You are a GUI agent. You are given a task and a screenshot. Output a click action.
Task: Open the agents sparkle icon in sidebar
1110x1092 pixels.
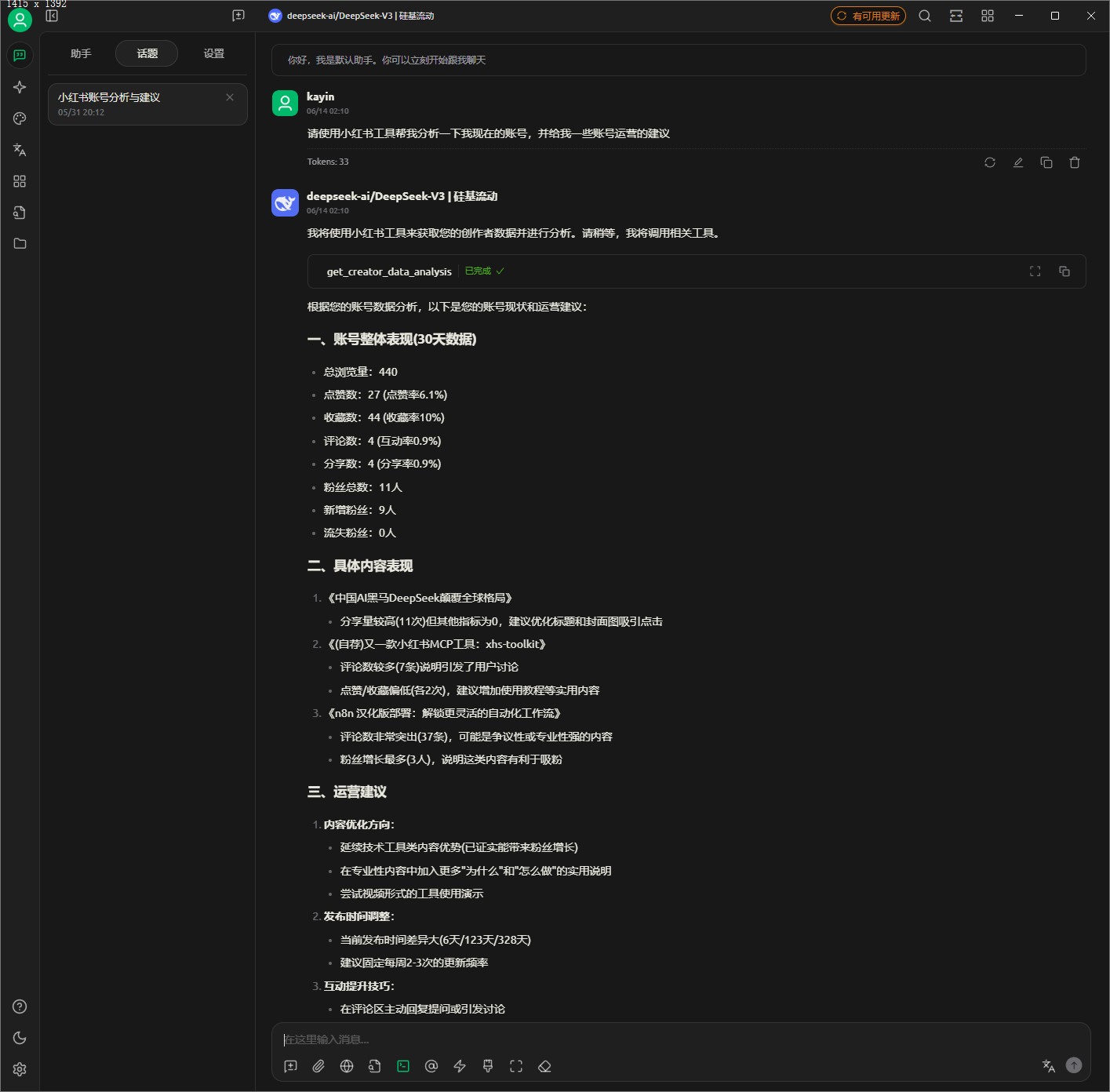point(20,87)
